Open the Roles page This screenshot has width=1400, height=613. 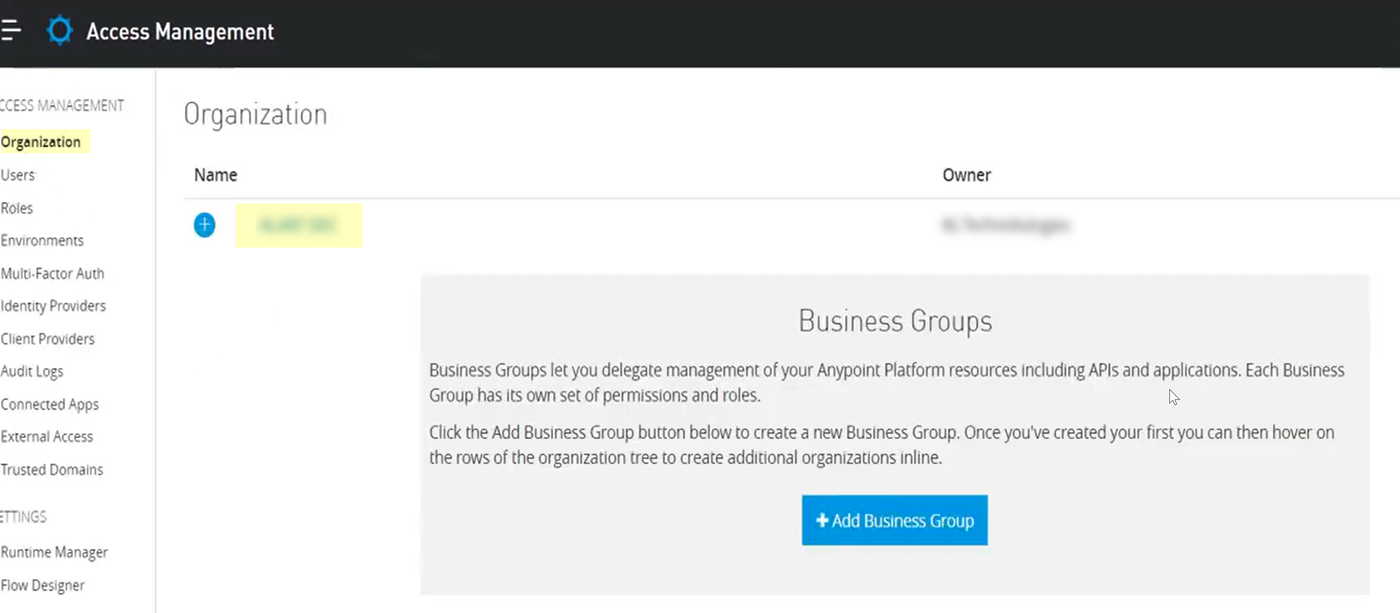[17, 208]
